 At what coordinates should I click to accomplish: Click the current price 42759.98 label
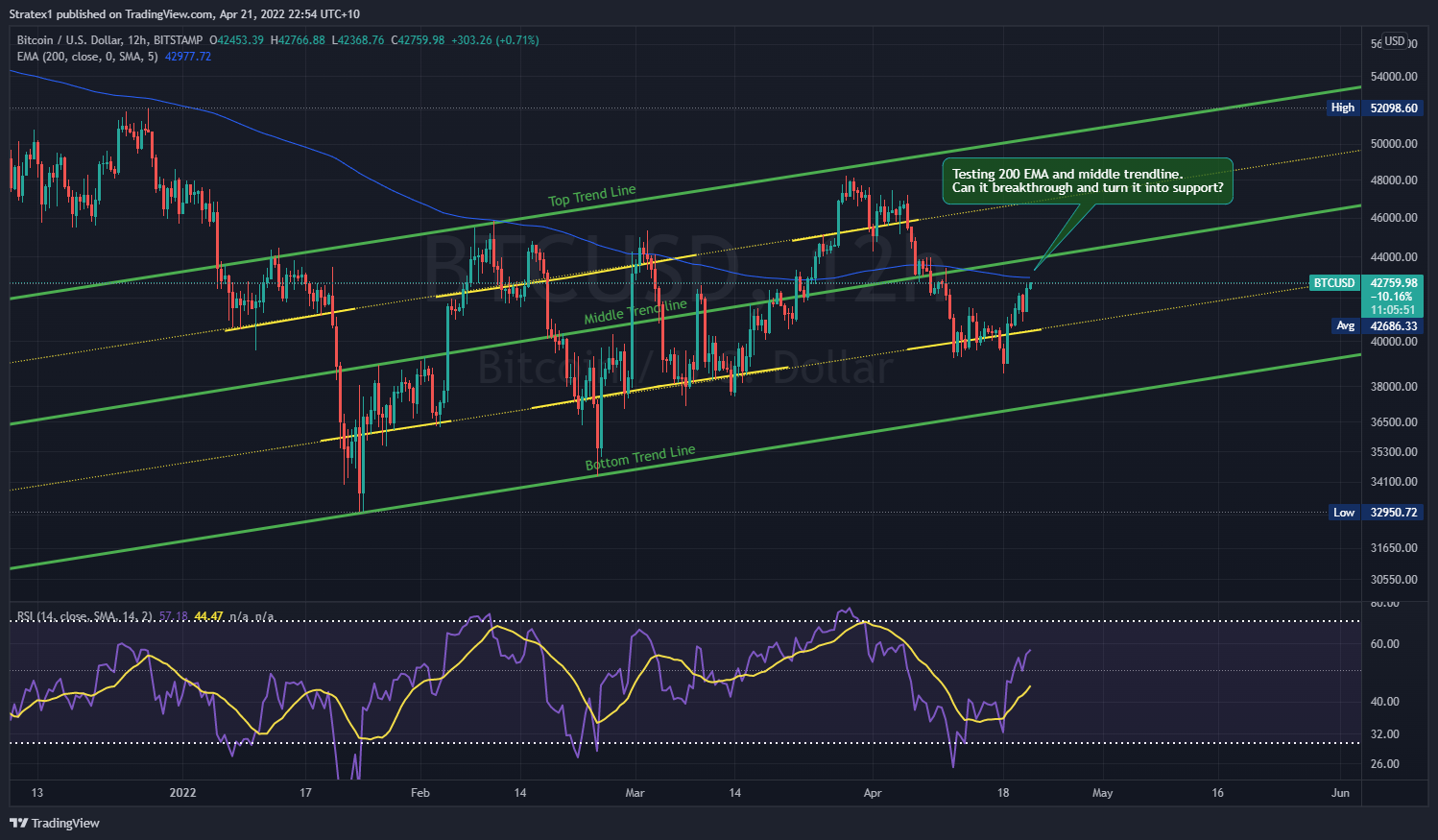[x=1394, y=283]
